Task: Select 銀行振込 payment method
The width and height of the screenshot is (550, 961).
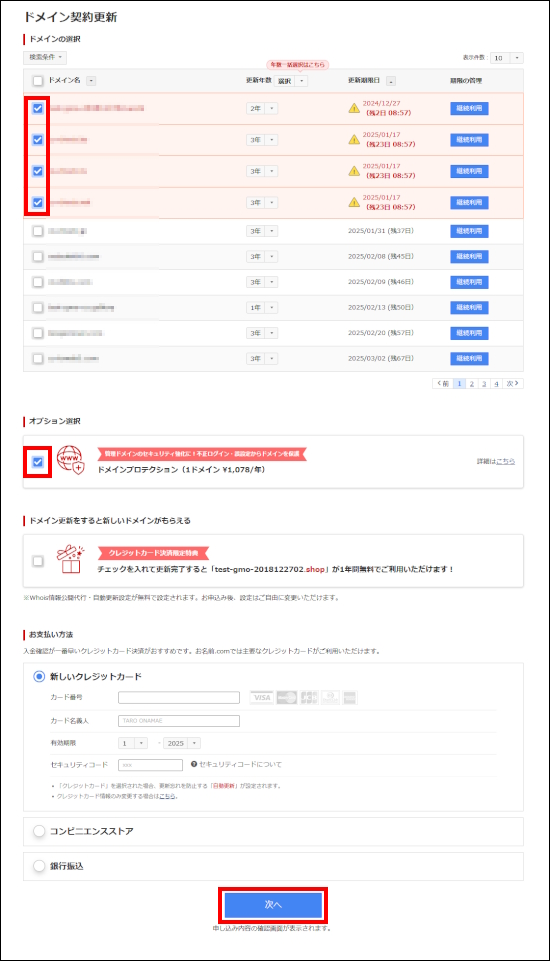Action: point(39,866)
